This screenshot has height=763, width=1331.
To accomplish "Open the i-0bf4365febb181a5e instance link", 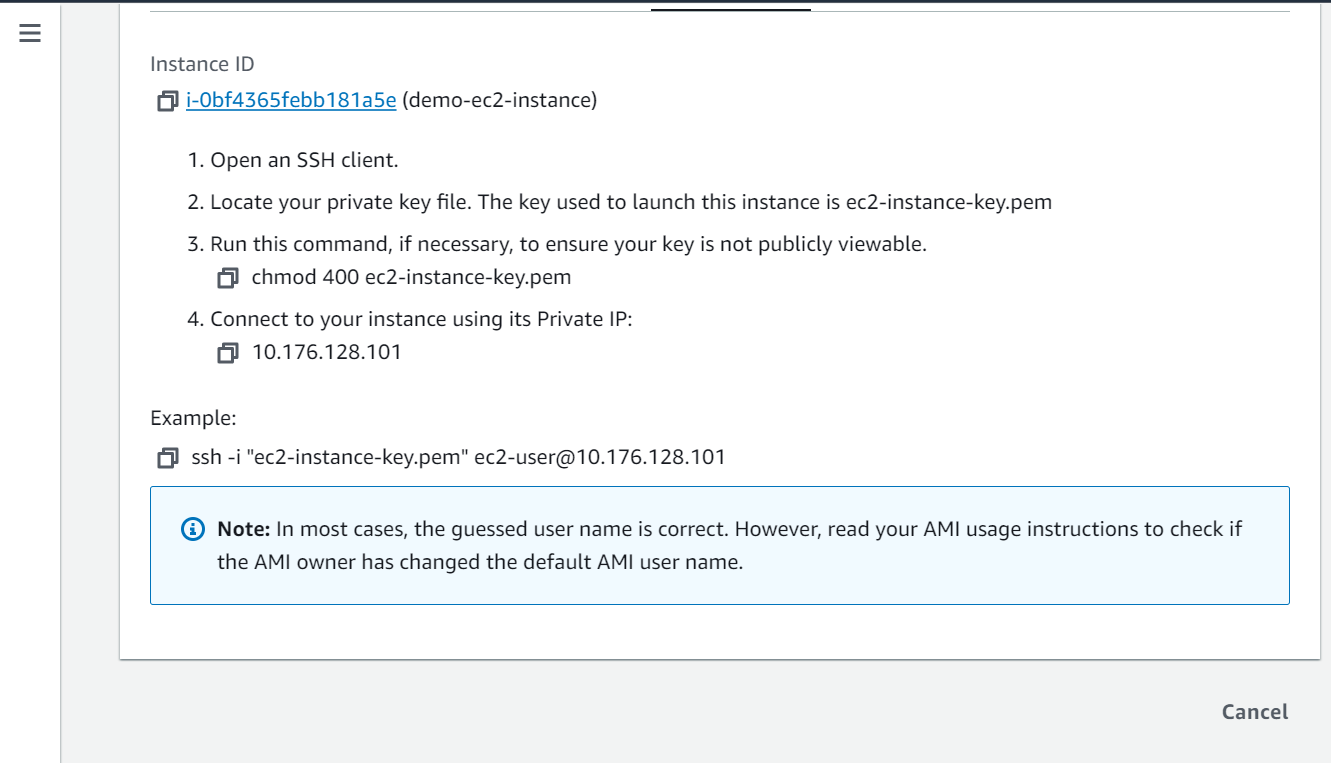I will pyautogui.click(x=291, y=101).
